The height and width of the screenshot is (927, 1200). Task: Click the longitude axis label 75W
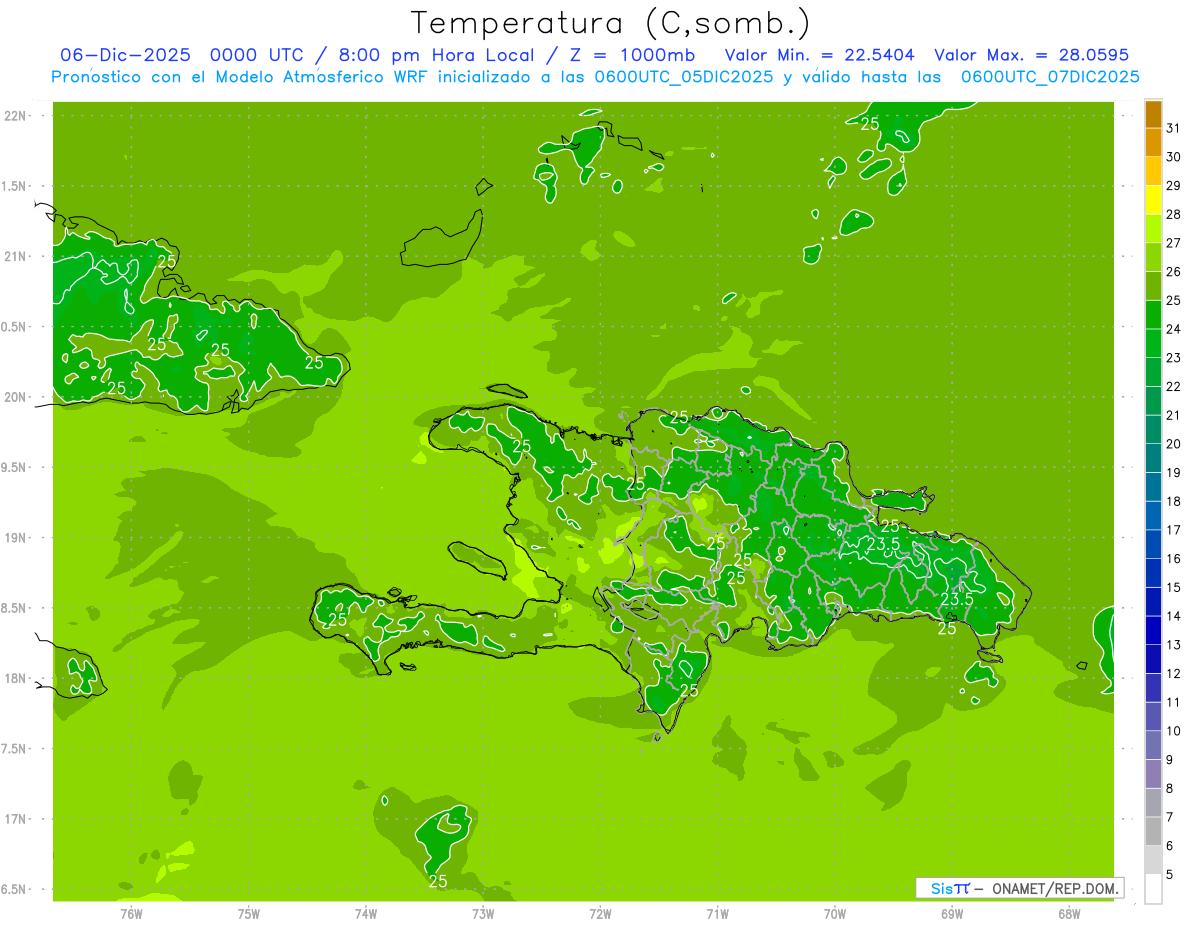[x=249, y=913]
